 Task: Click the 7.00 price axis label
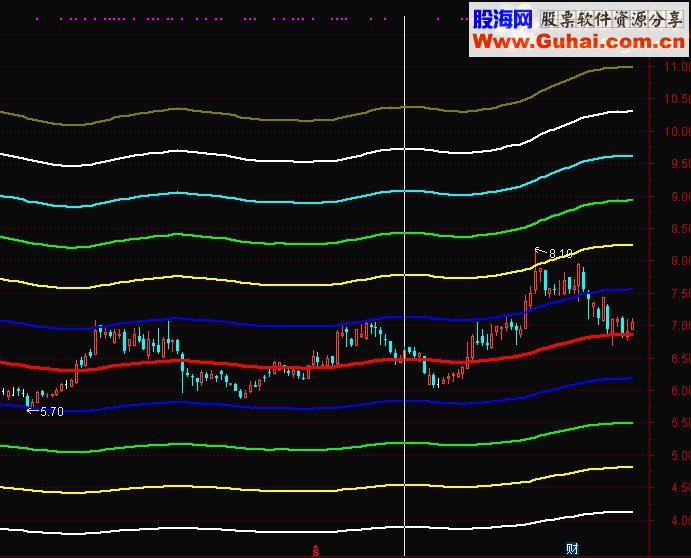pos(680,326)
